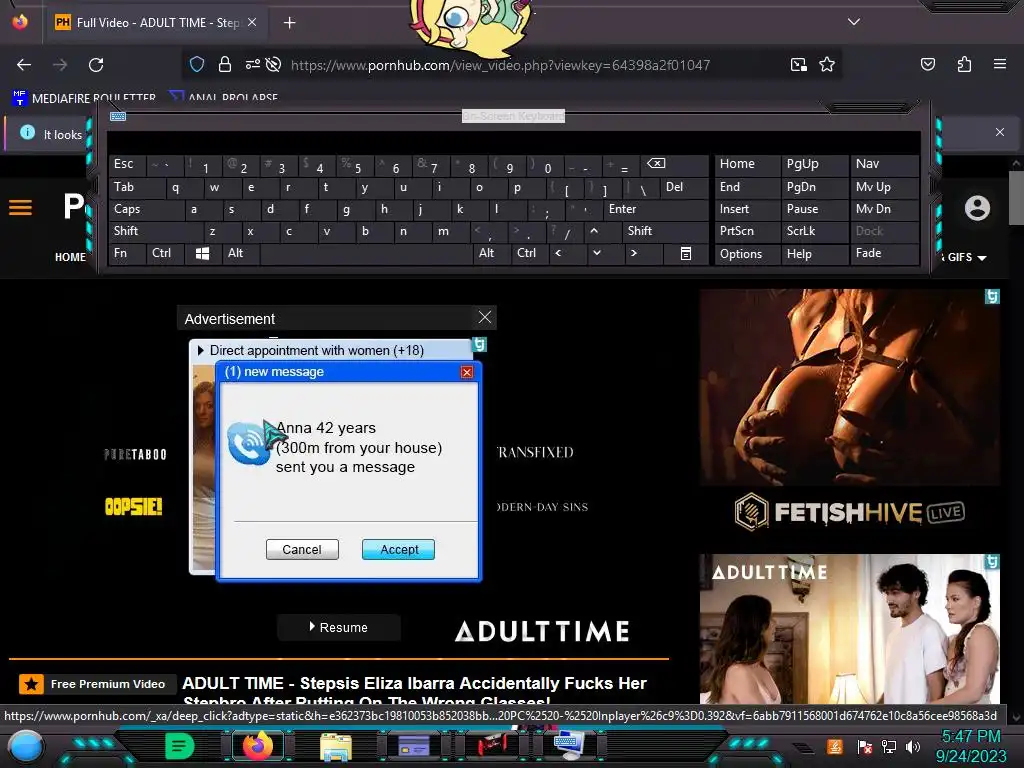Go to HOME in site navigation
Viewport: 1024px width, 768px height.
click(70, 257)
